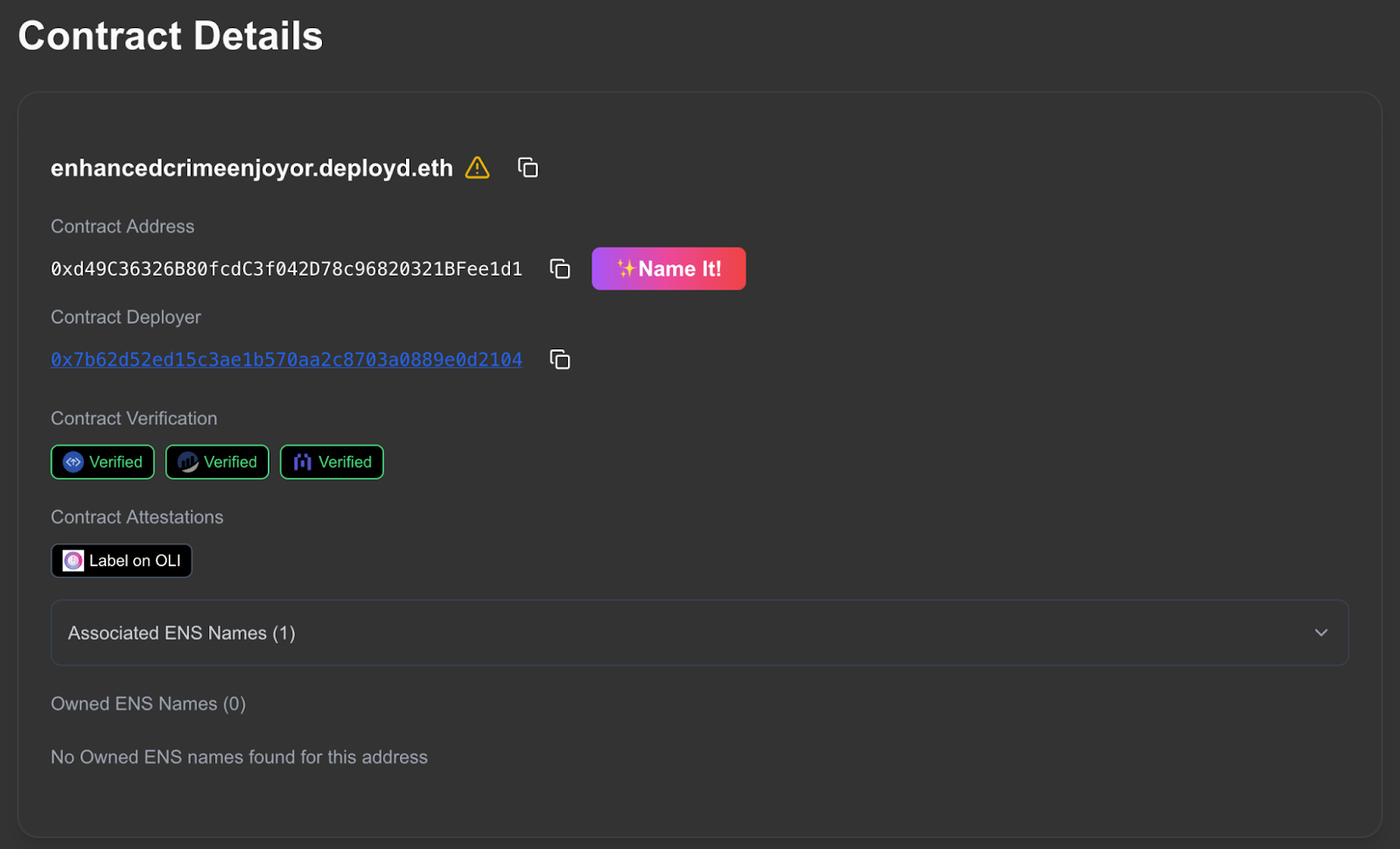Click the yellow warning triangle icon
1400x849 pixels.
pyautogui.click(x=477, y=167)
